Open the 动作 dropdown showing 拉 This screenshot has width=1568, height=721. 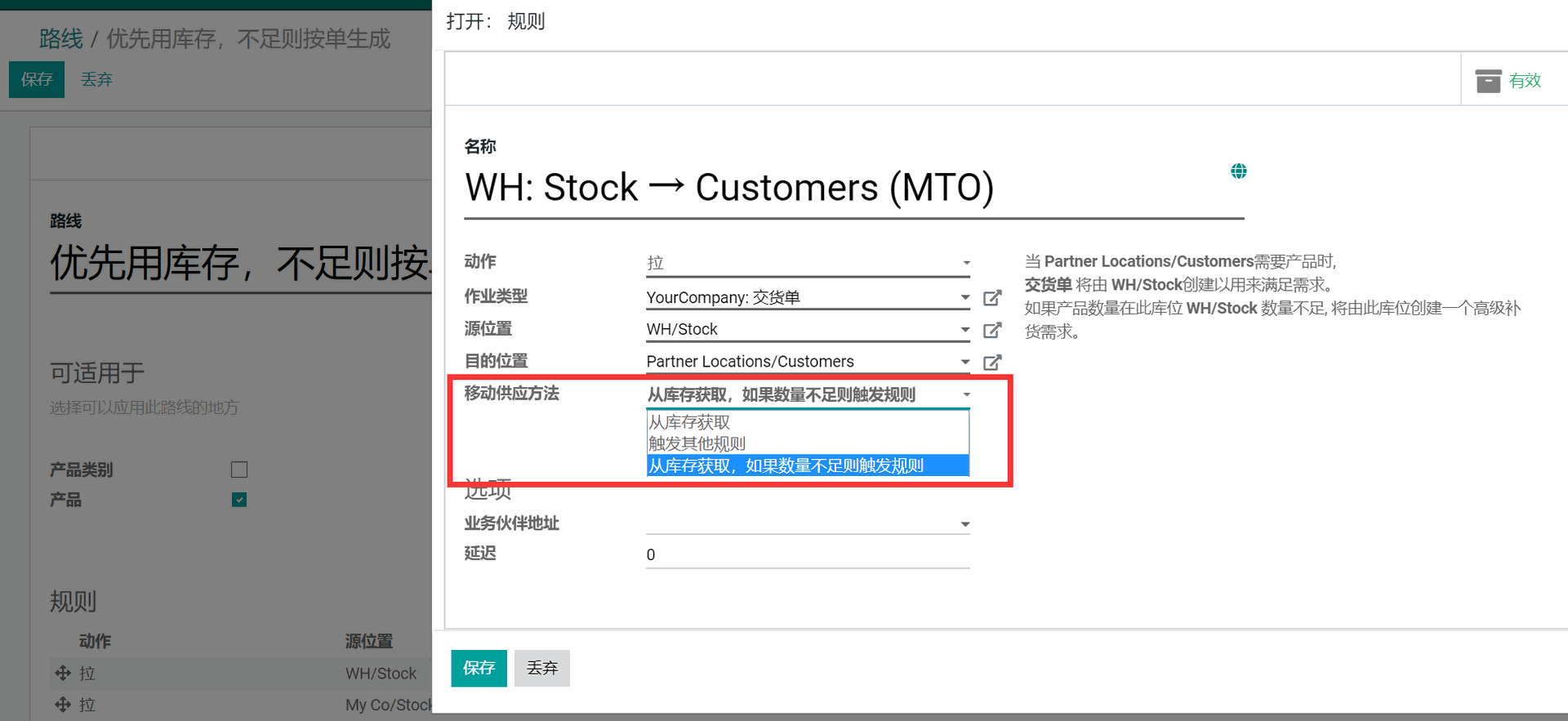808,263
